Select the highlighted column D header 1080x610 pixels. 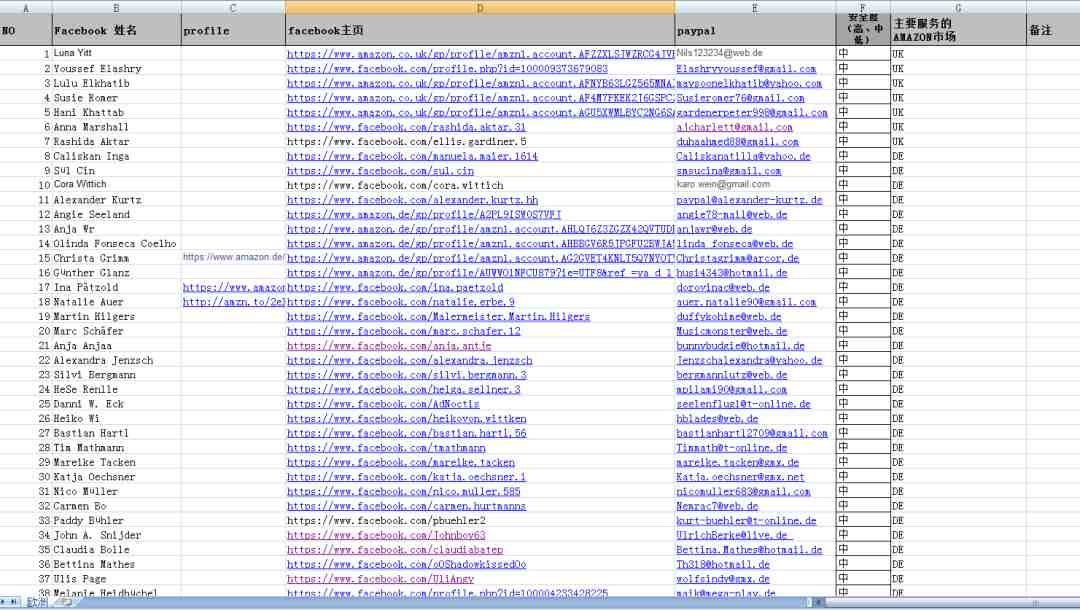pos(480,8)
